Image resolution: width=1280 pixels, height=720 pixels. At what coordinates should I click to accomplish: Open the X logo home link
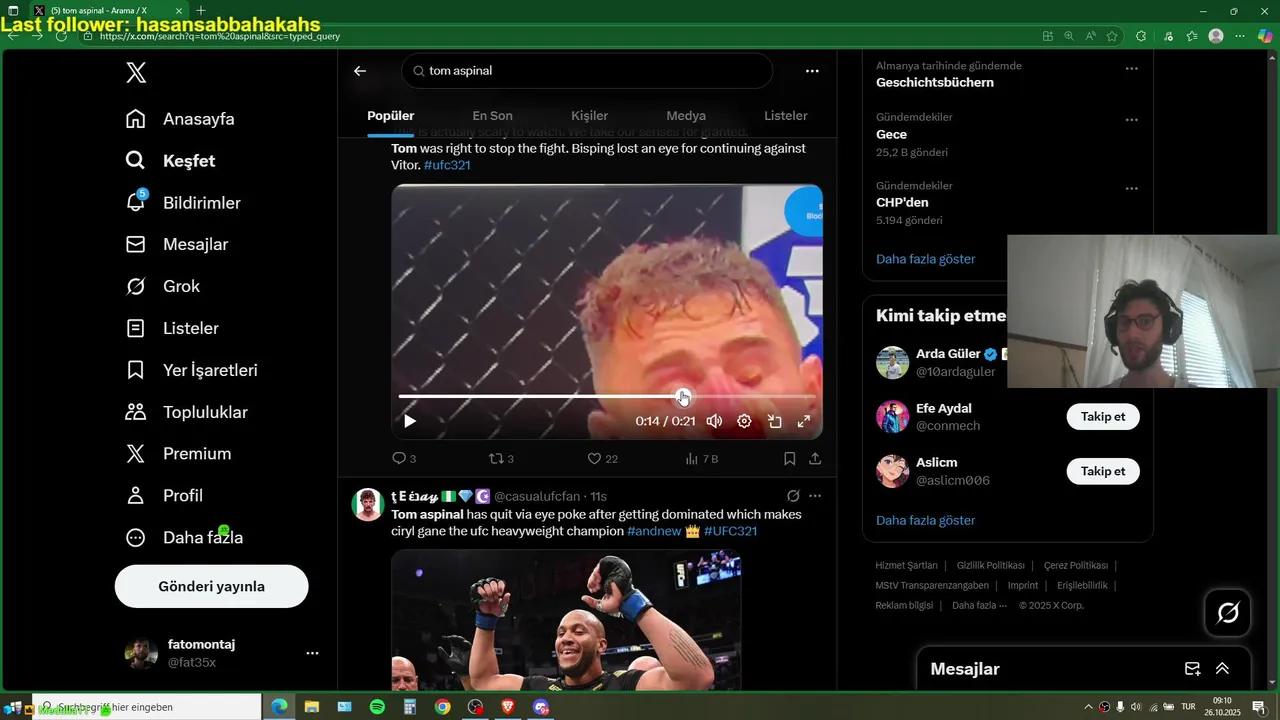(136, 72)
